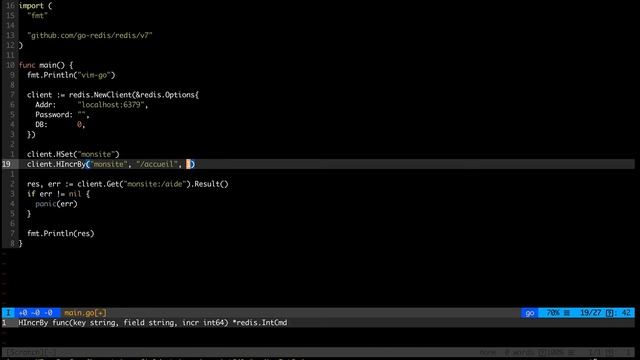Click the "Password:" field name
The height and width of the screenshot is (360, 640).
click(54, 115)
